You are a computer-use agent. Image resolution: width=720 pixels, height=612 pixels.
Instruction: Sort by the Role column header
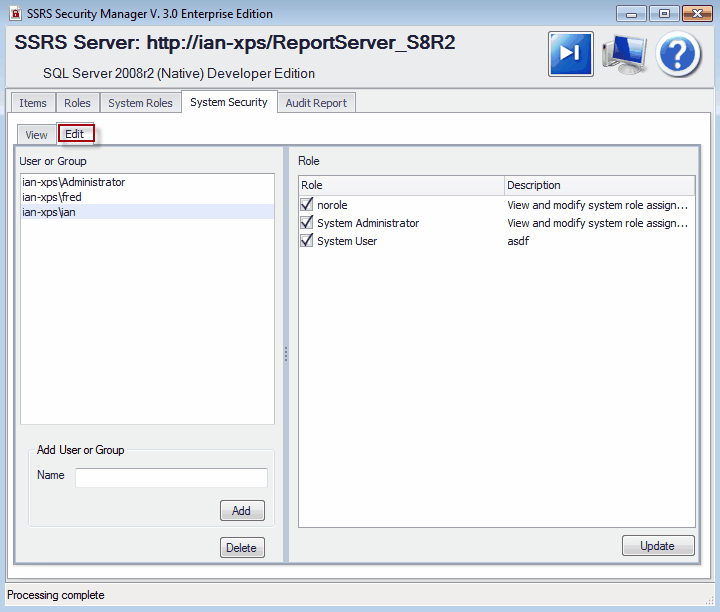tap(401, 185)
